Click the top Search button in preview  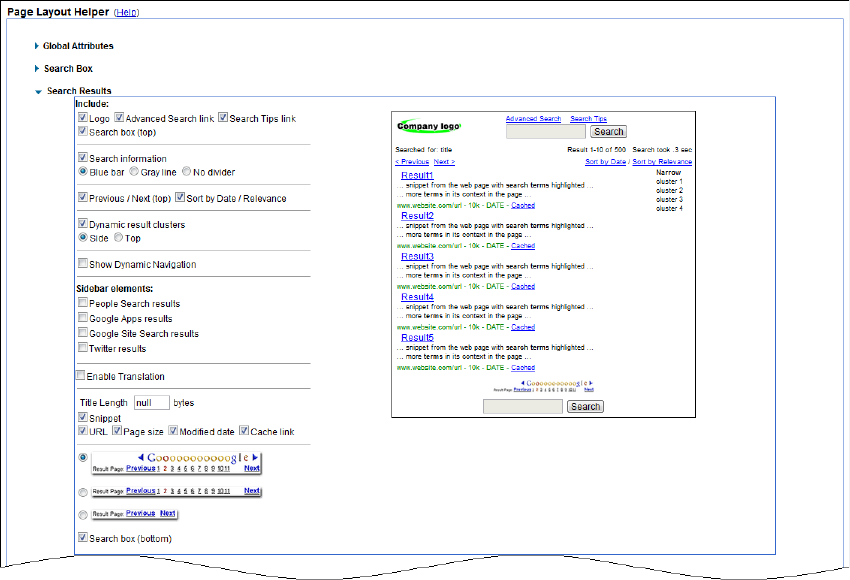(x=608, y=131)
